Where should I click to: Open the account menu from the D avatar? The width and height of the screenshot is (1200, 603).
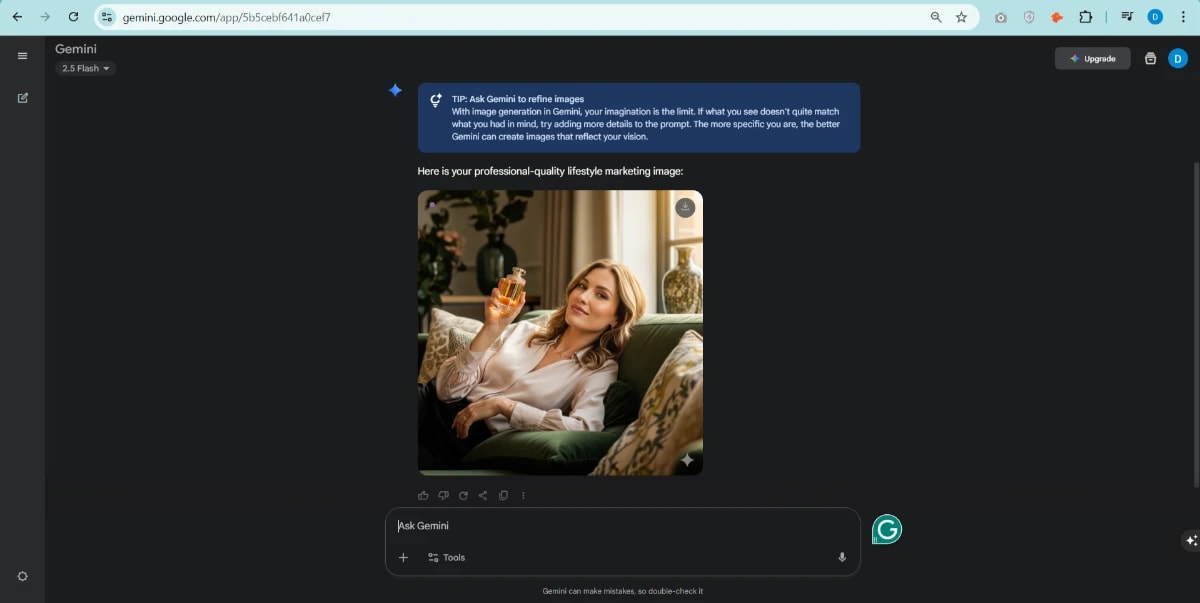(1178, 58)
